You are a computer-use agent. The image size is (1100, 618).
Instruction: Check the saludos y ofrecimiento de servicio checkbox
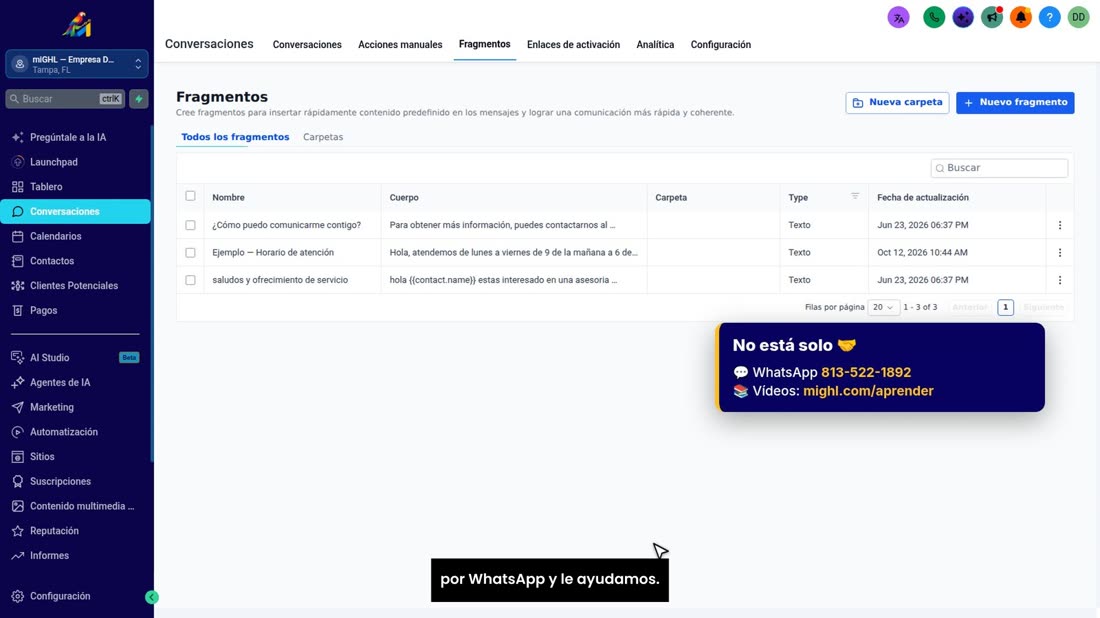point(190,280)
